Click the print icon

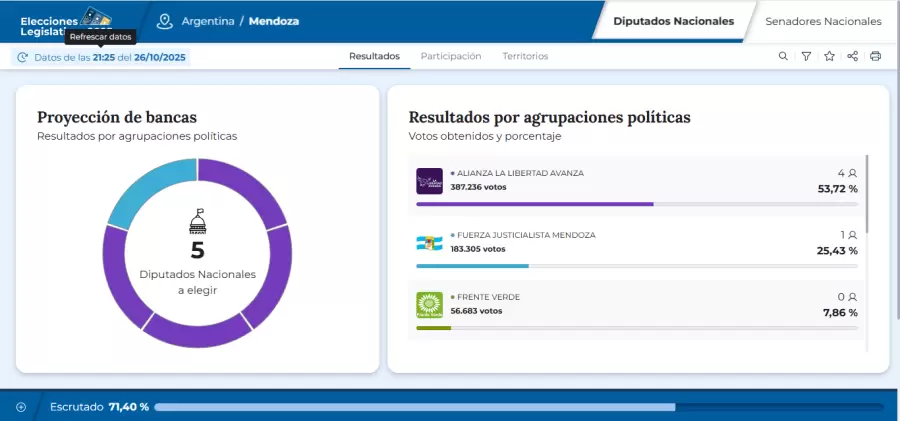(x=875, y=56)
